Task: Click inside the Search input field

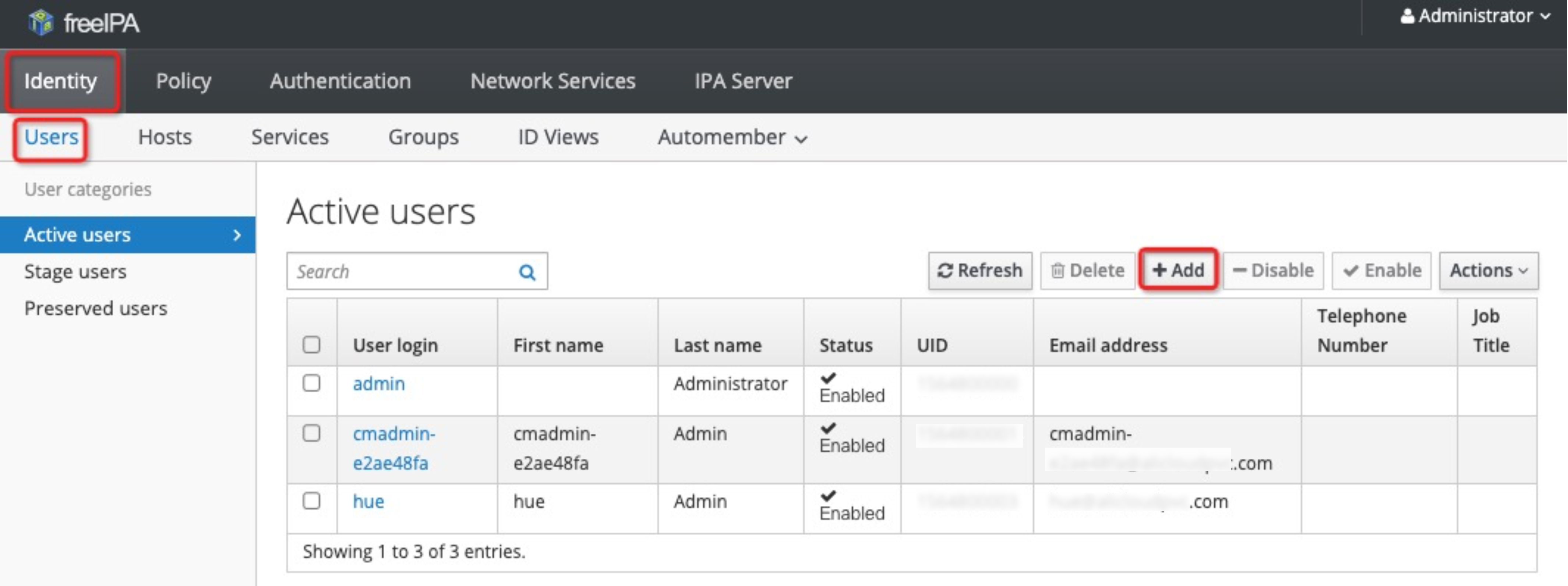Action: coord(396,271)
